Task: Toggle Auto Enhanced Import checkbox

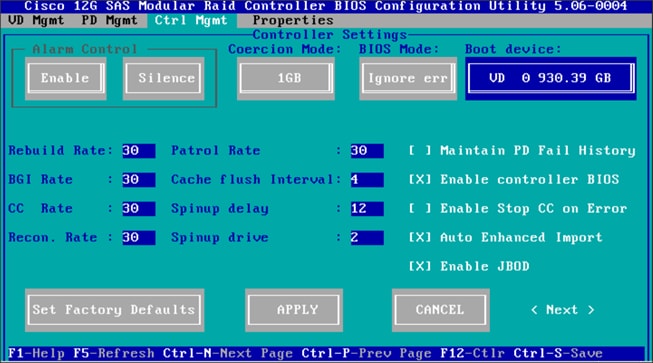Action: 420,238
